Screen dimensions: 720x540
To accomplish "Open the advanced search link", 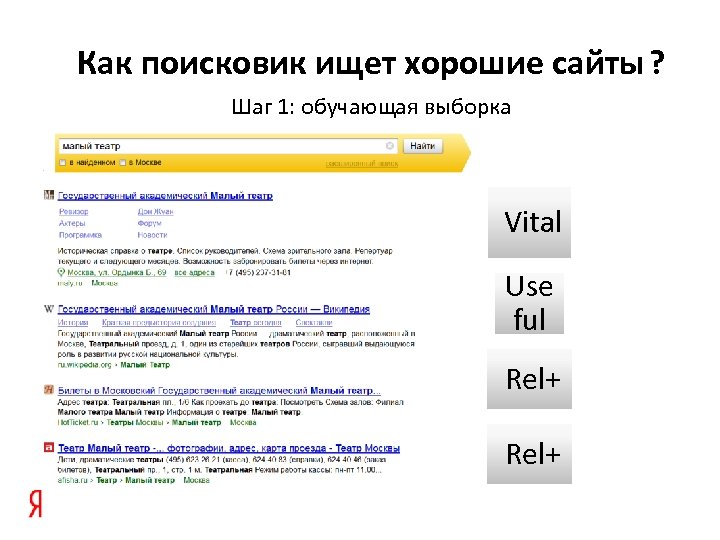I will (x=362, y=163).
